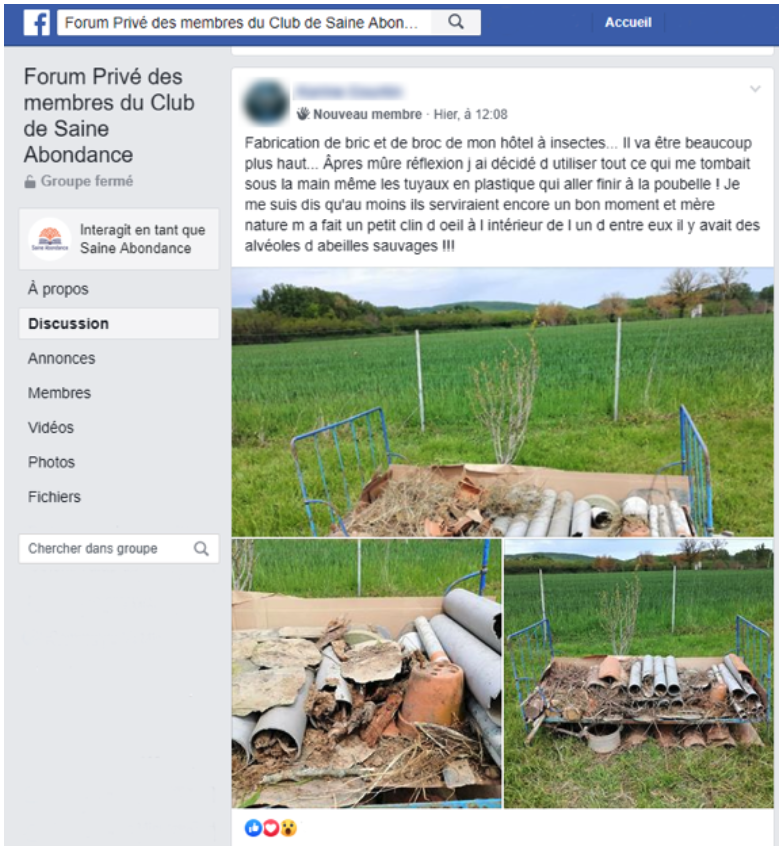783x850 pixels.
Task: Go to Accueil home link
Action: click(628, 22)
